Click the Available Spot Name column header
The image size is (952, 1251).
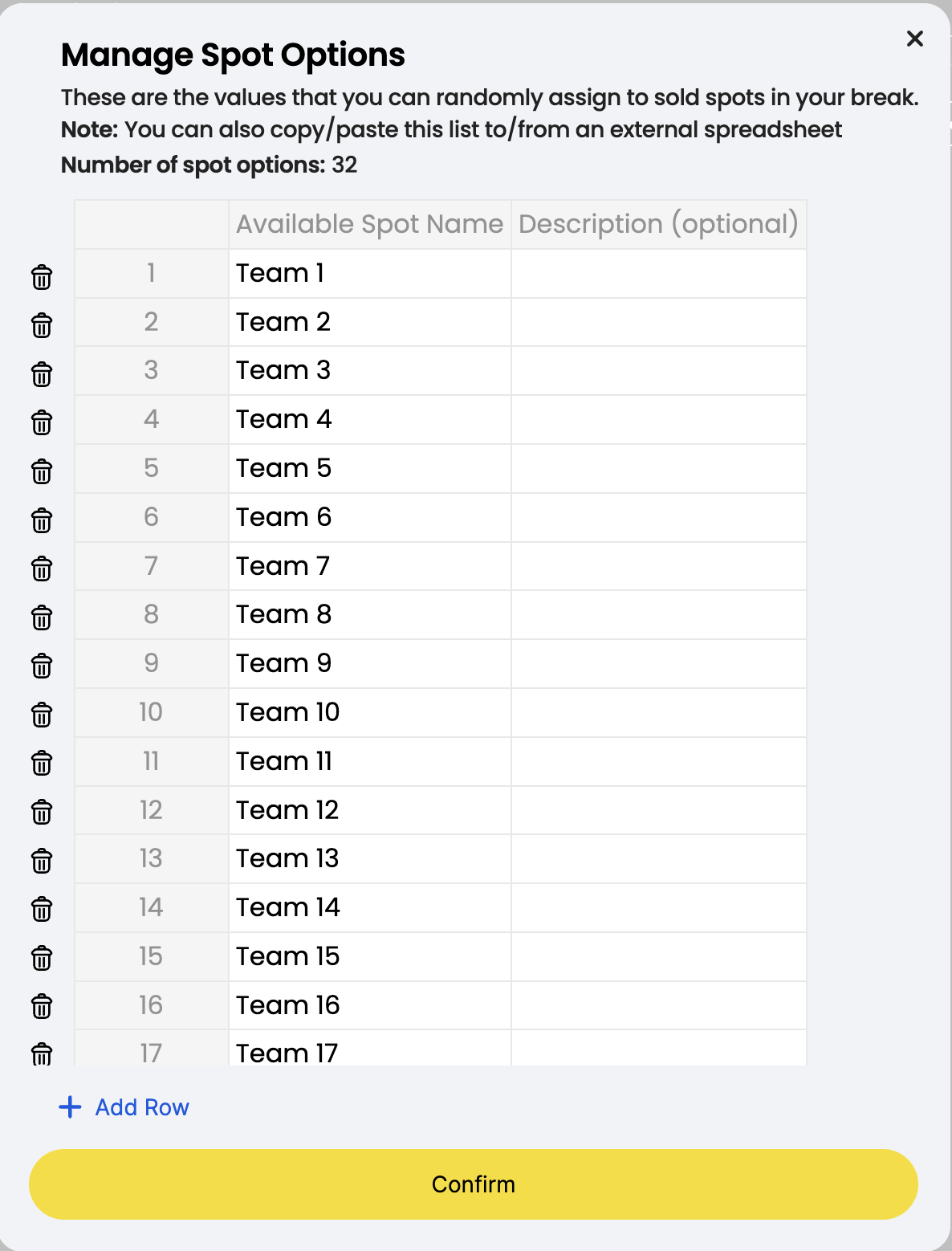[x=370, y=224]
